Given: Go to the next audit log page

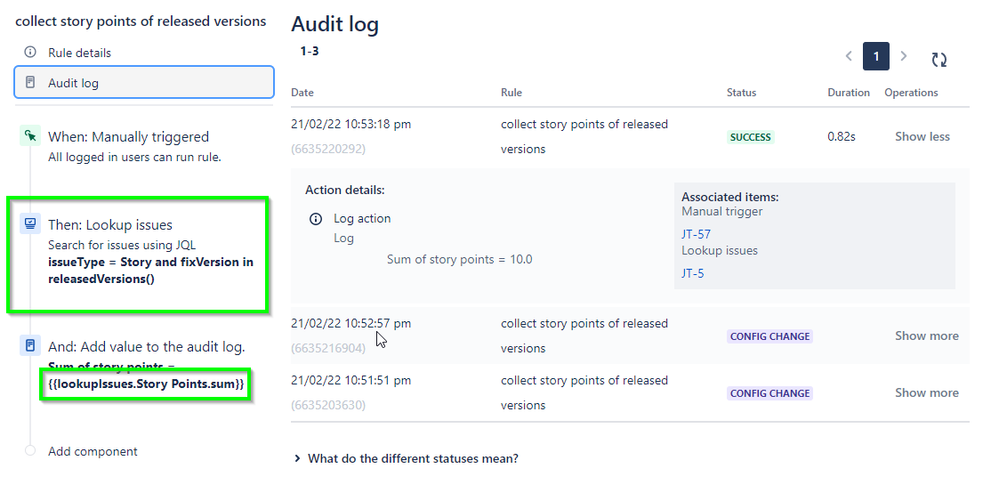Looking at the screenshot, I should [x=903, y=56].
